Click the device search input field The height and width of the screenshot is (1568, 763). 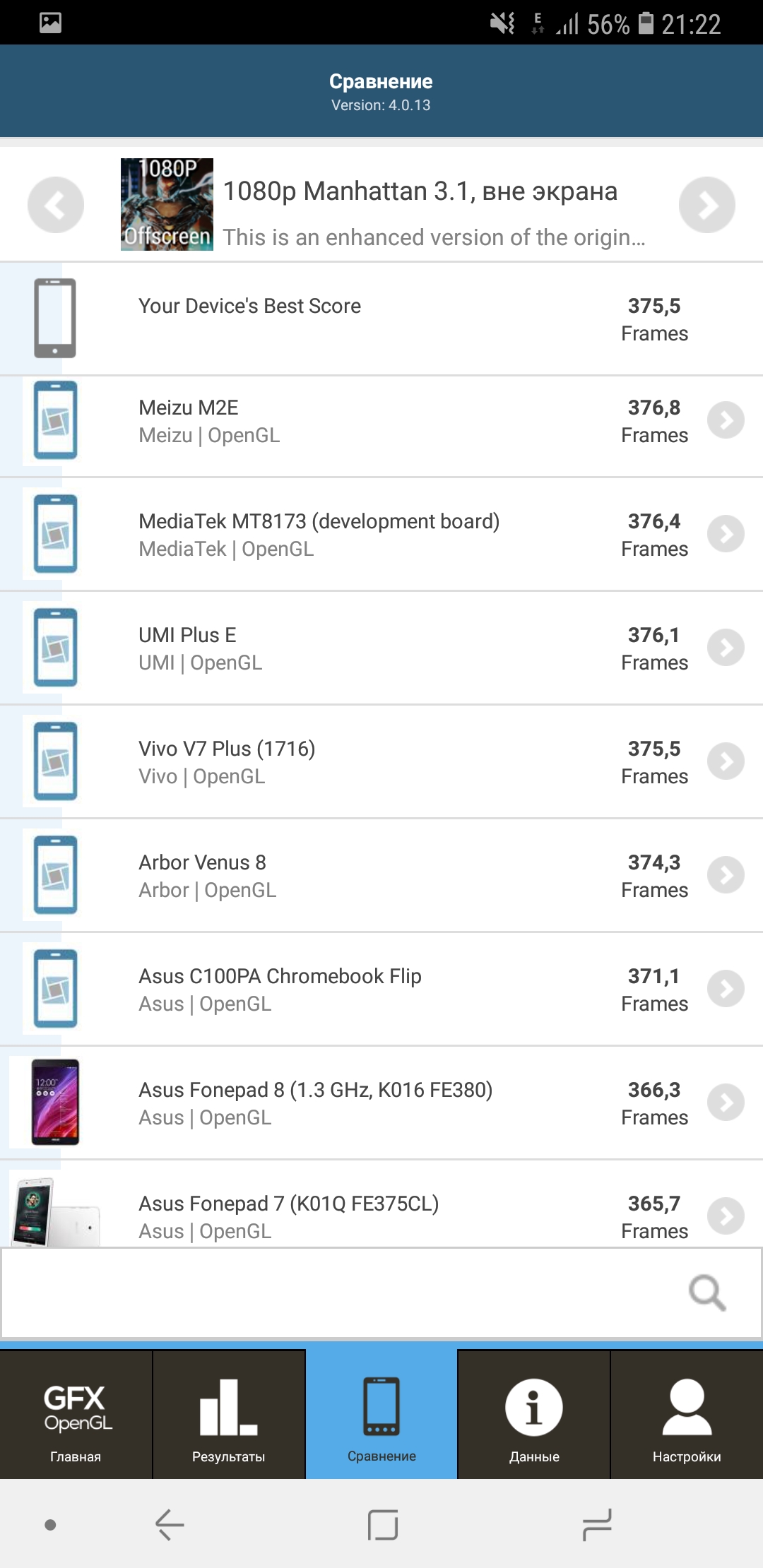click(339, 1293)
